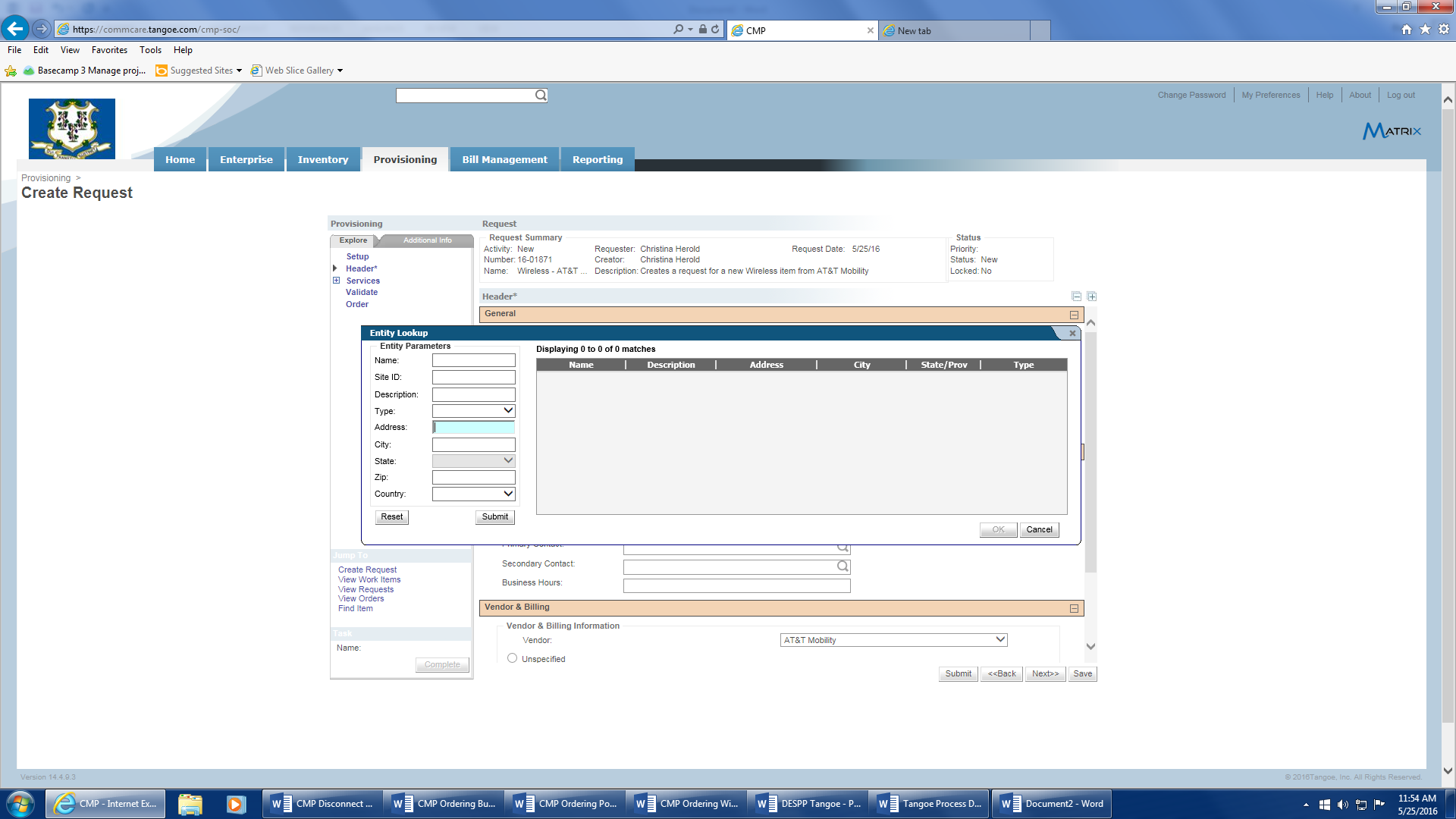1456x819 pixels.
Task: Click expand-all plus icon beside Header section
Action: click(1092, 297)
